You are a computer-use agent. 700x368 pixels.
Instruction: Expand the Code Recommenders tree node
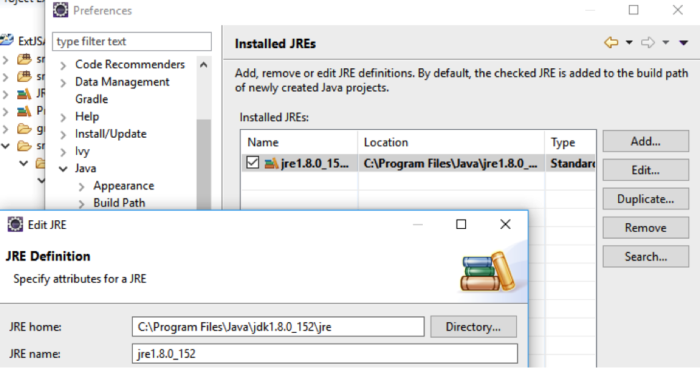(x=63, y=66)
